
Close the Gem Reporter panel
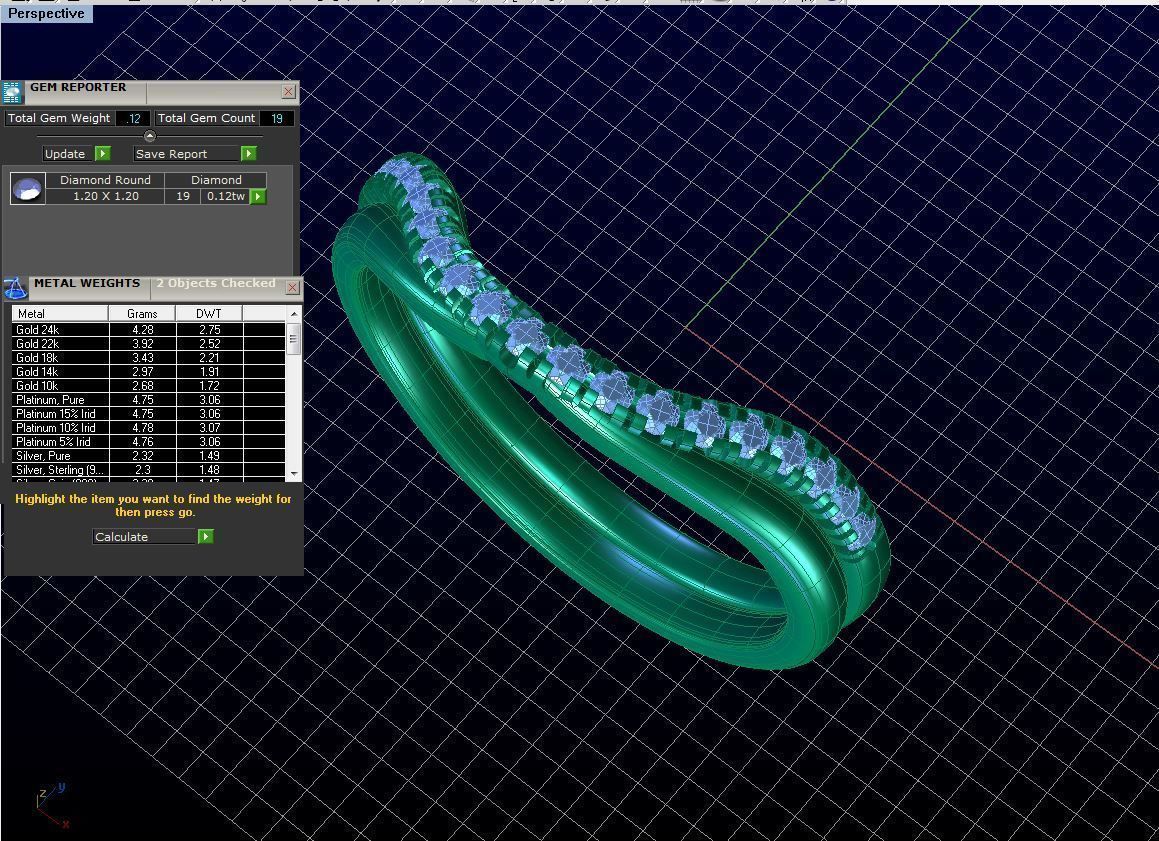pyautogui.click(x=288, y=92)
